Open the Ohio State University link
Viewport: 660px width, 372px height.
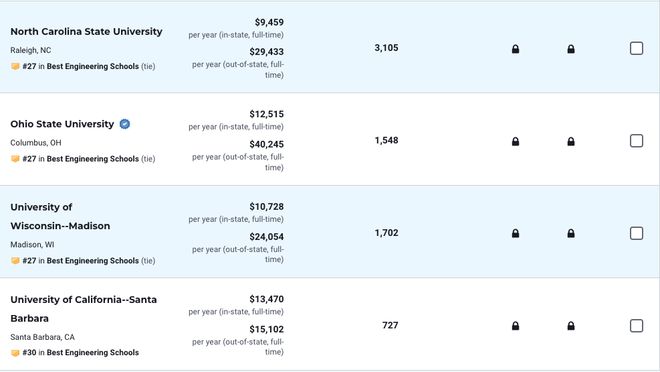click(62, 124)
